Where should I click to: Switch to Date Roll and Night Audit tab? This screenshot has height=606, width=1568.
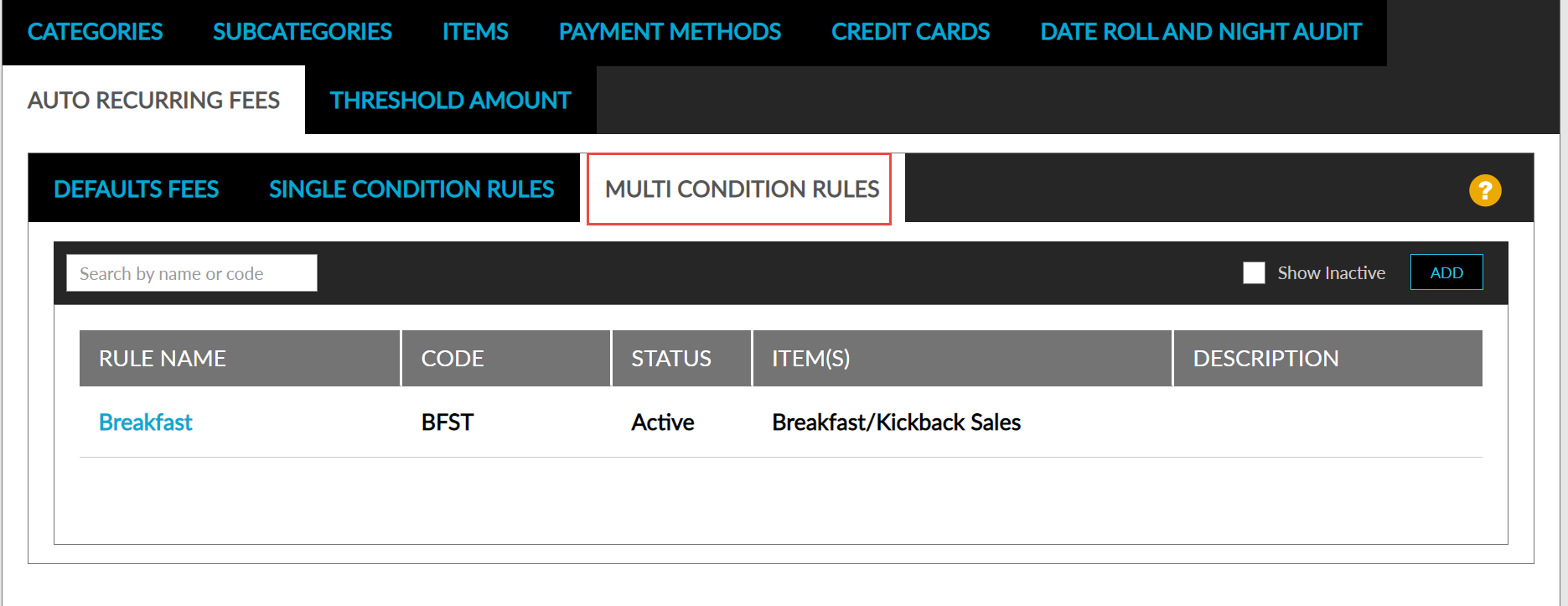[1200, 32]
